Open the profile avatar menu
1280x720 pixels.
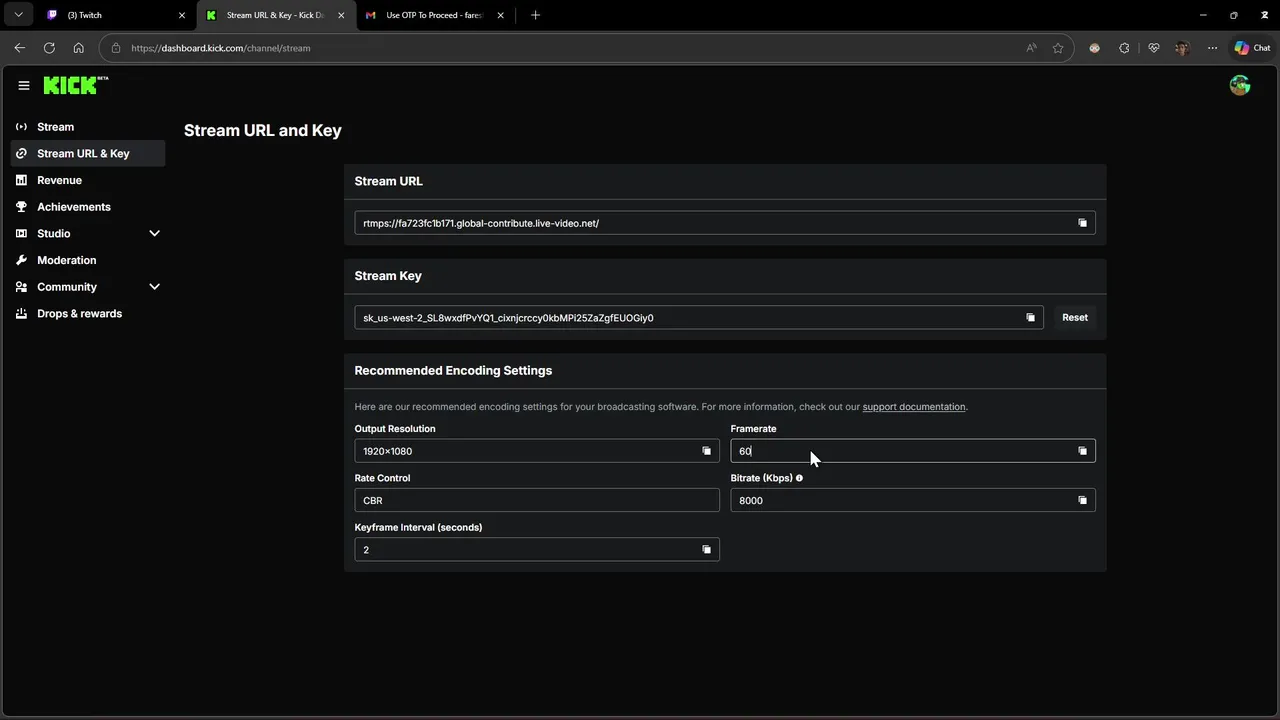click(1239, 85)
